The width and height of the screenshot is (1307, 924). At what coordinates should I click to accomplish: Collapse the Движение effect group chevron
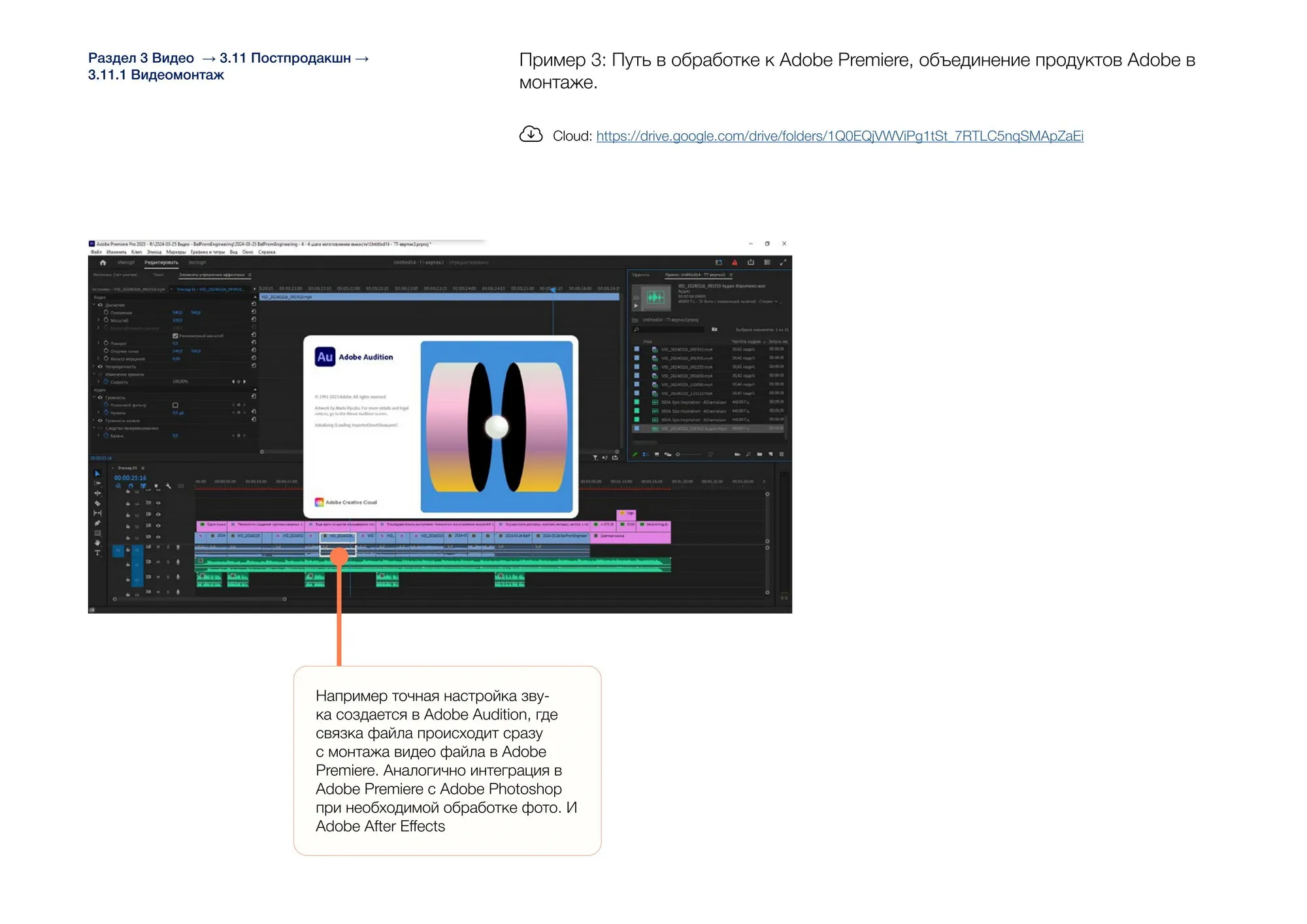pyautogui.click(x=93, y=305)
